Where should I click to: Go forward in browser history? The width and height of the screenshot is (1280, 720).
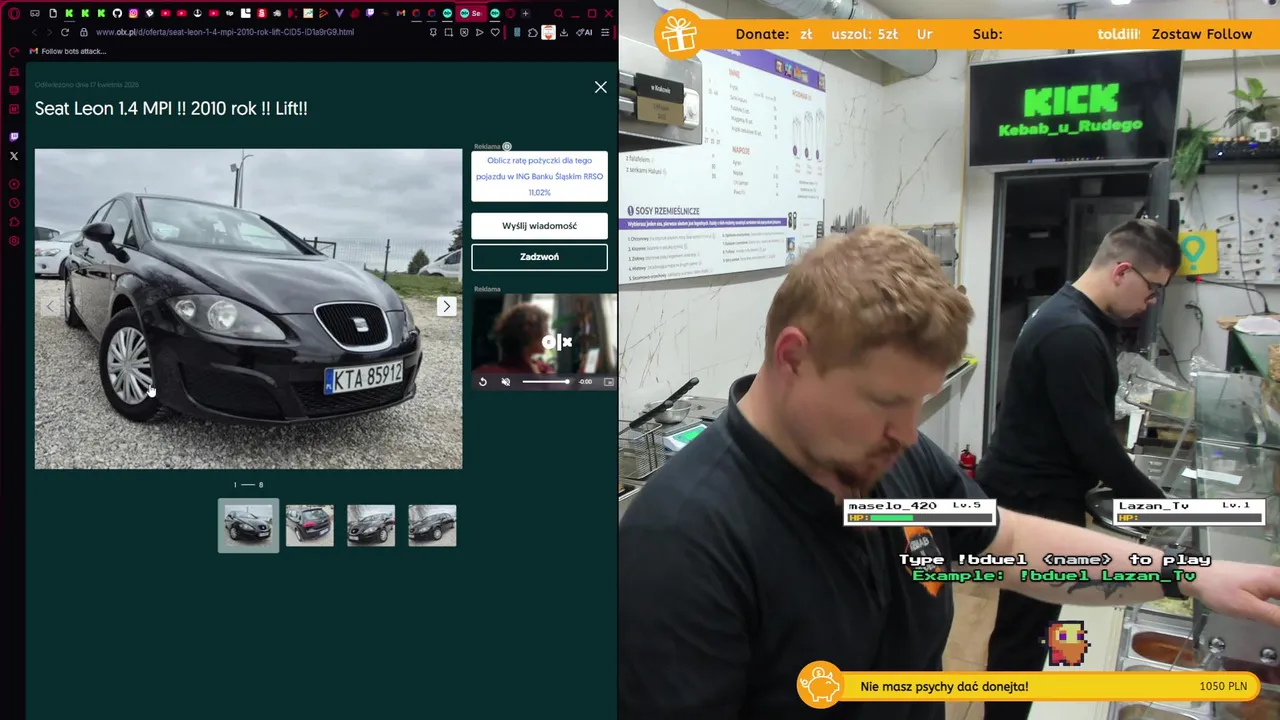tap(49, 32)
